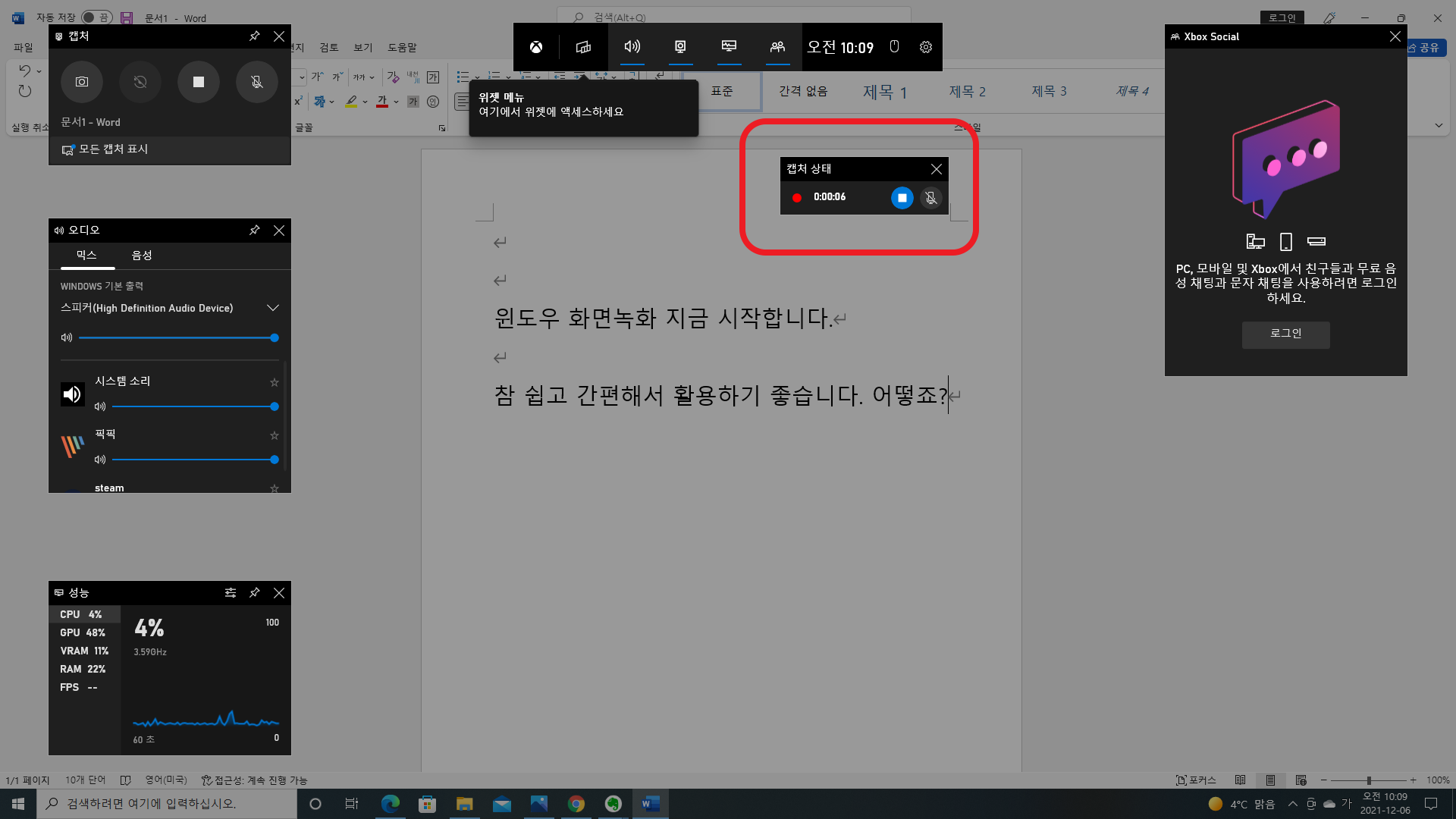
Task: Toggle microphone in the capture status bar
Action: click(x=931, y=198)
